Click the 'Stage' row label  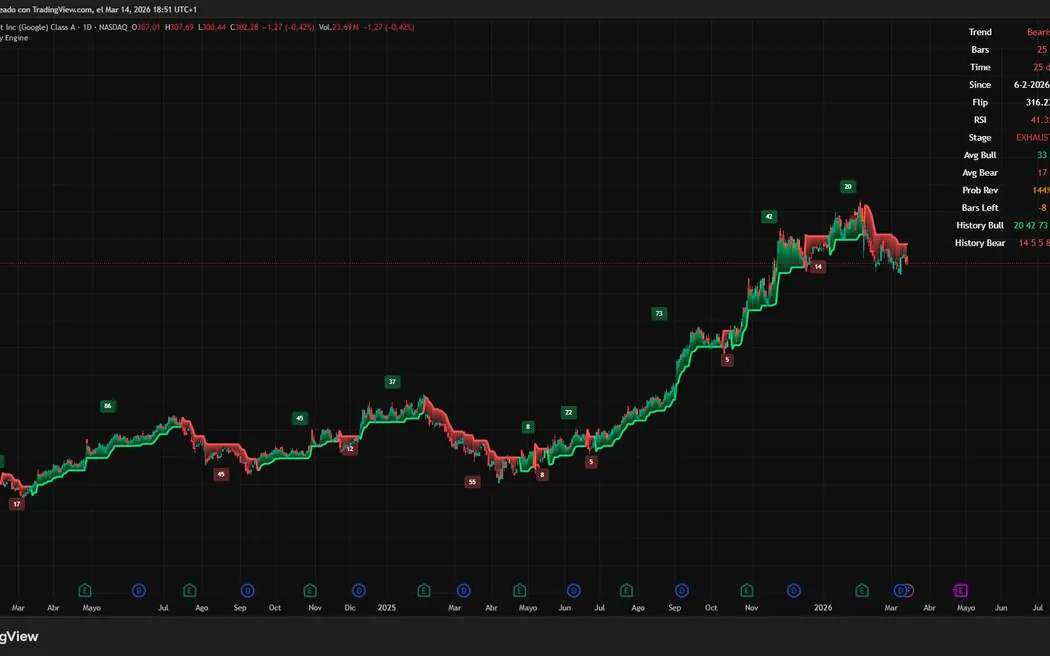tap(980, 137)
